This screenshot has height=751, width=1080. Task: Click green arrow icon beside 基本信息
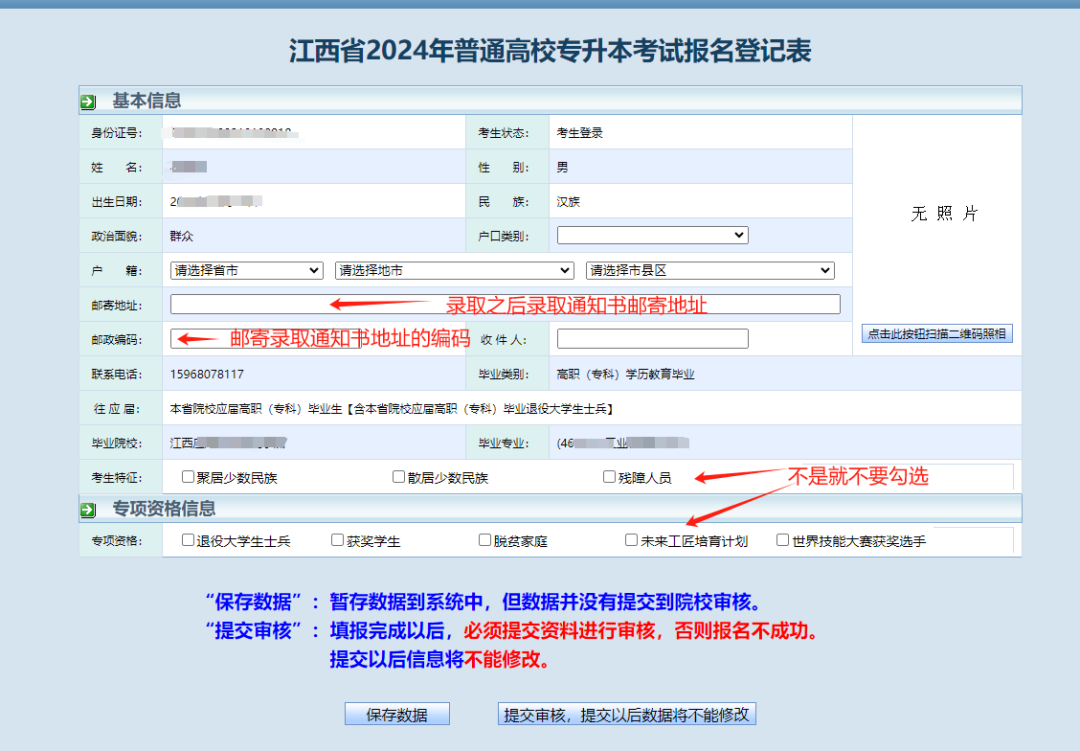89,101
